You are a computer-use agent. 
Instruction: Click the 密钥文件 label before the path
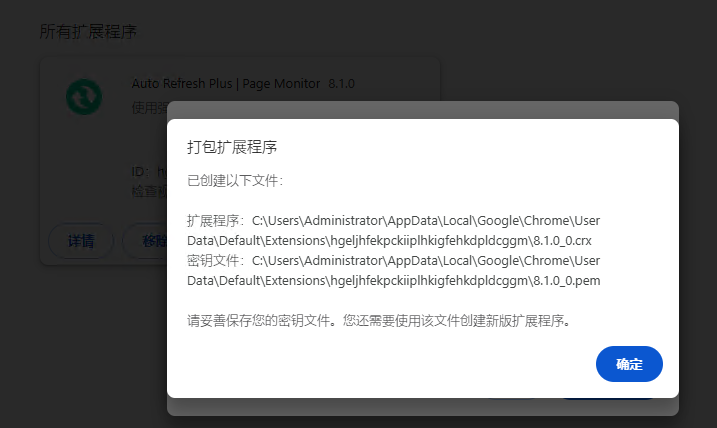(x=214, y=260)
